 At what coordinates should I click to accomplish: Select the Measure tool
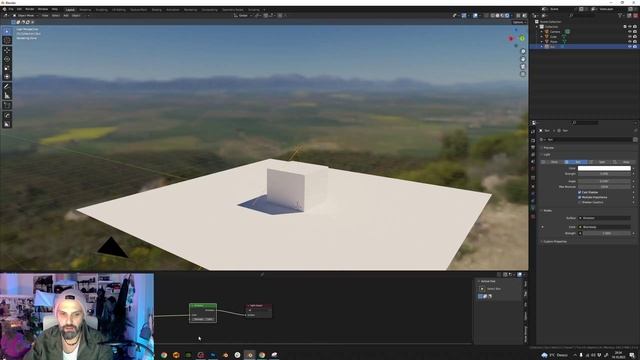click(x=7, y=96)
